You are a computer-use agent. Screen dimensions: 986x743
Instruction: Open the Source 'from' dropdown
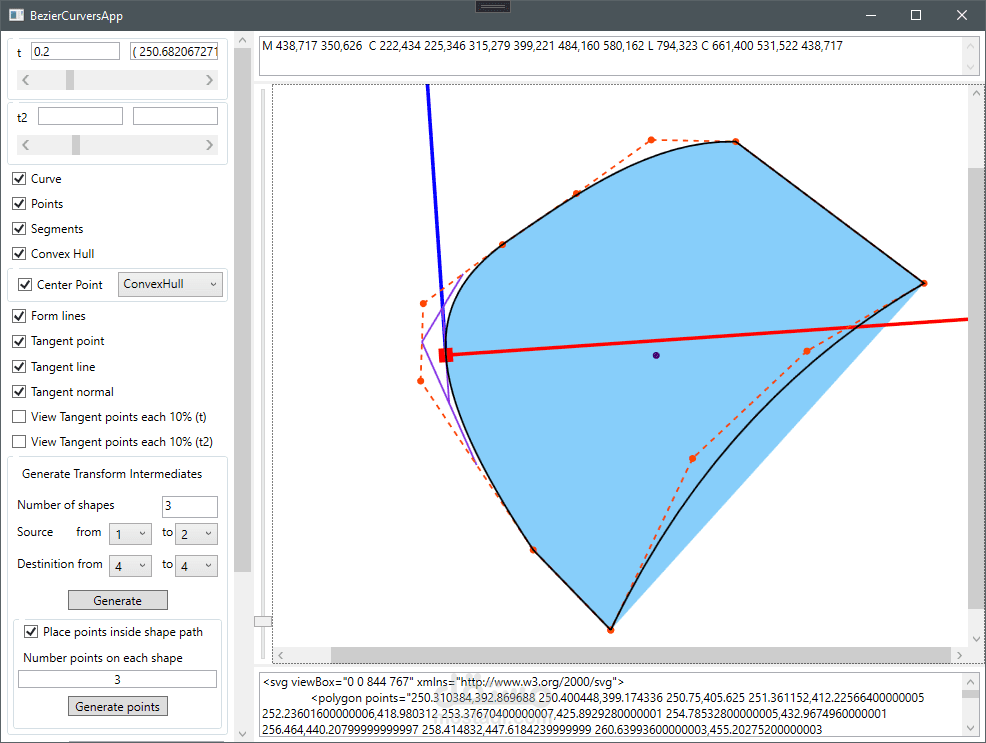129,533
